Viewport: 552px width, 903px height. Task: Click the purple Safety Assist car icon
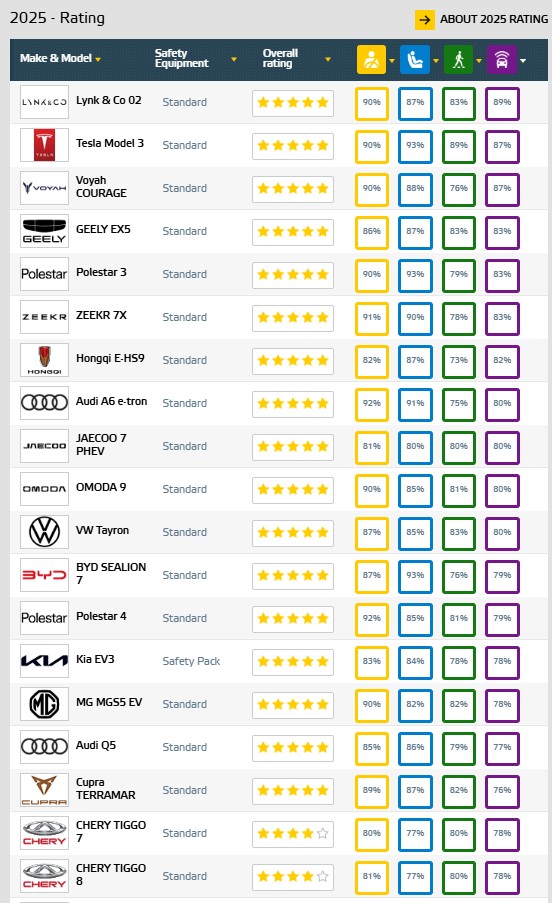point(502,60)
